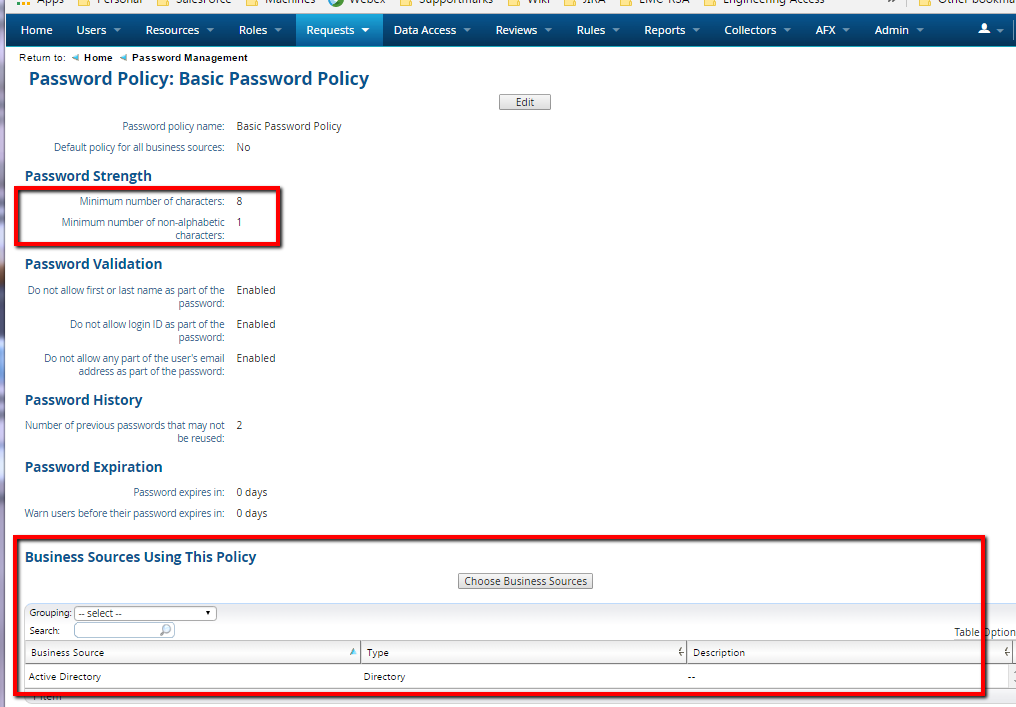
Task: Return to Password Management breadcrumb
Action: [189, 58]
